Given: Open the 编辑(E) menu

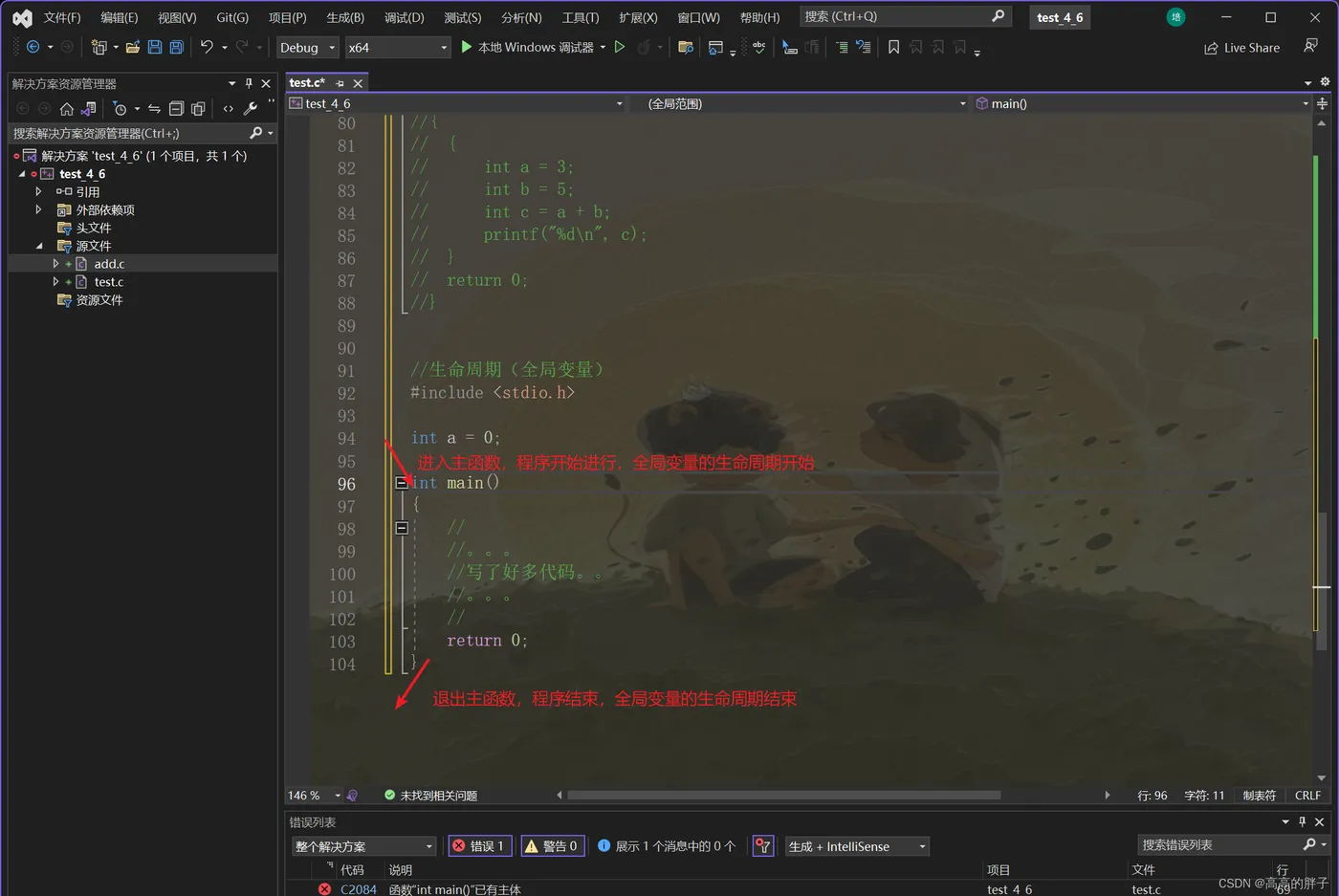Looking at the screenshot, I should tap(120, 17).
